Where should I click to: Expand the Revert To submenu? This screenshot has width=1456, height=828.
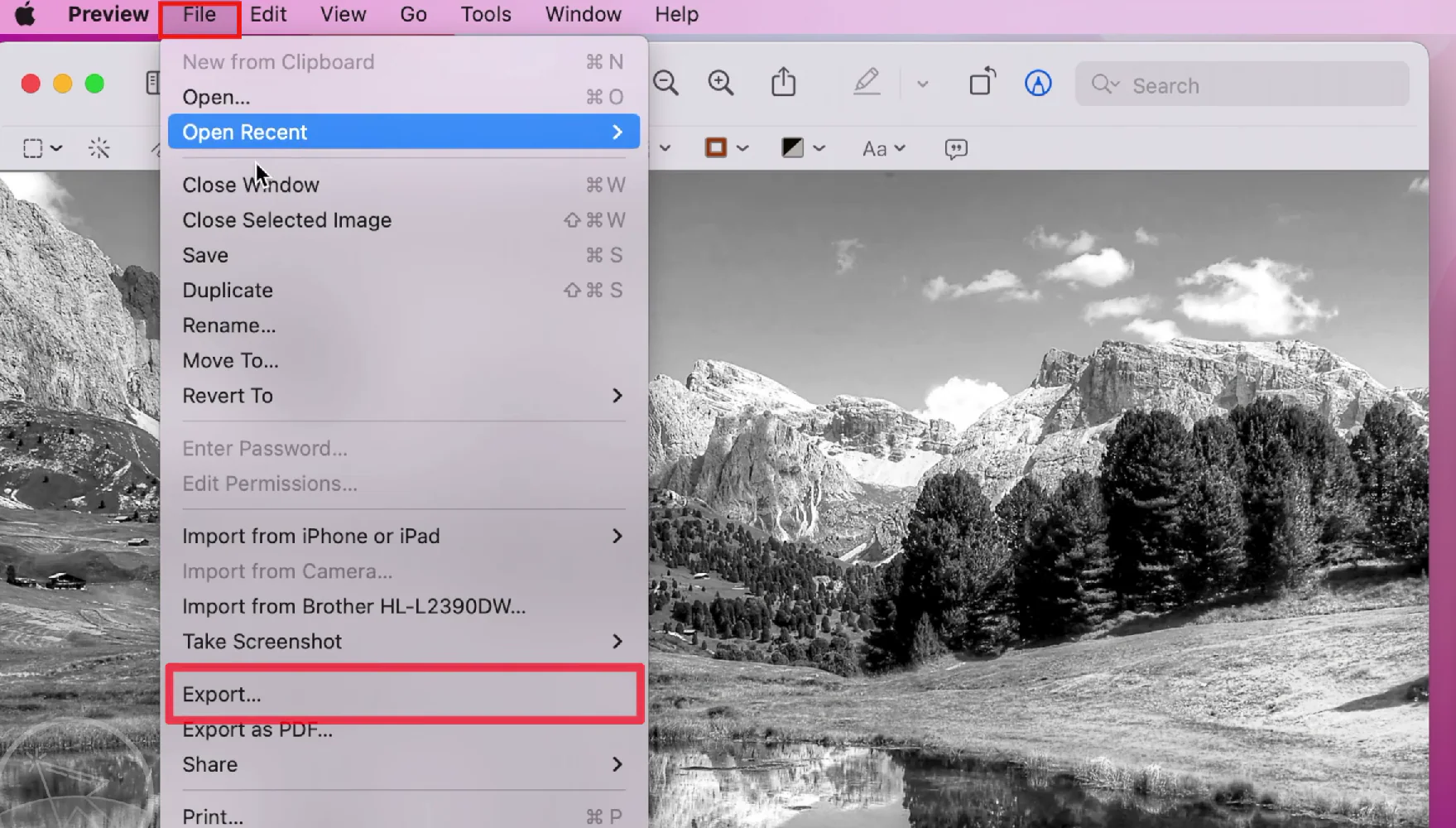tap(404, 396)
